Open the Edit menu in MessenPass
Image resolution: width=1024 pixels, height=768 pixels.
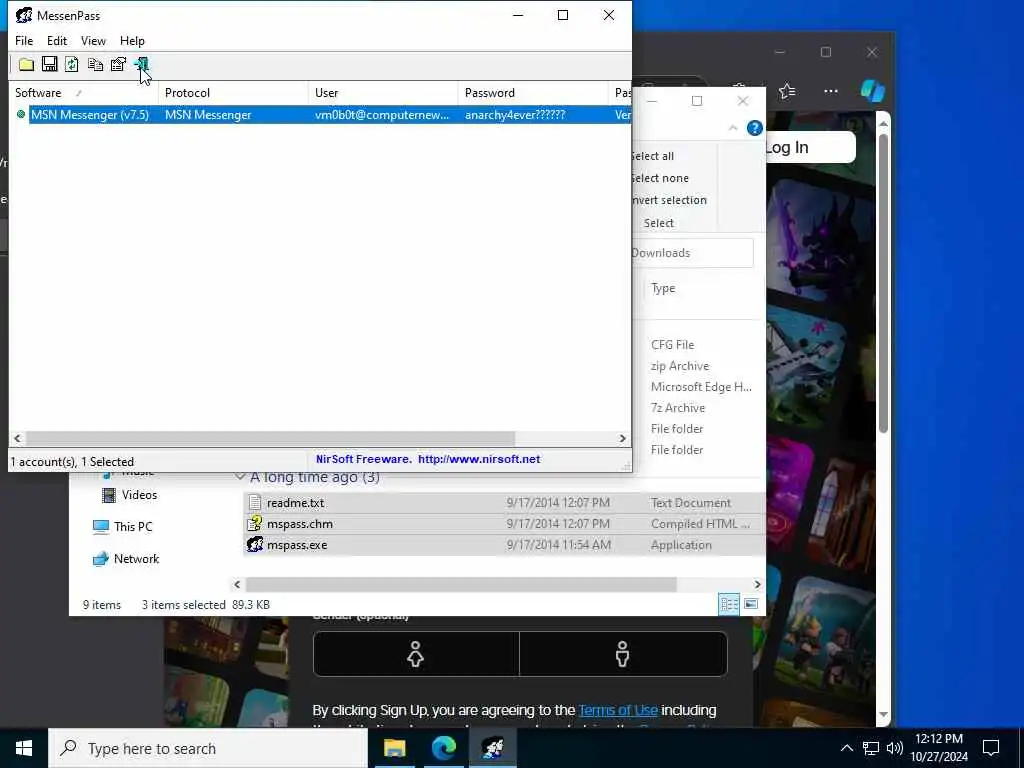click(x=57, y=40)
